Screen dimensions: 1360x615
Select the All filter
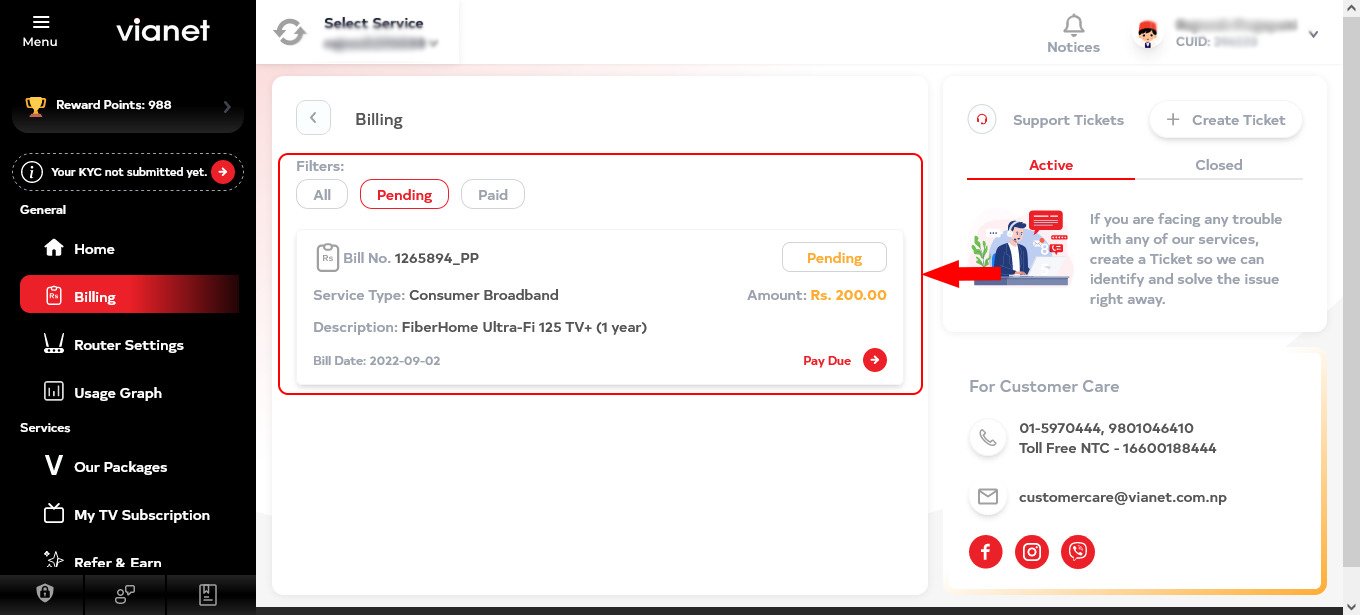[x=322, y=195]
